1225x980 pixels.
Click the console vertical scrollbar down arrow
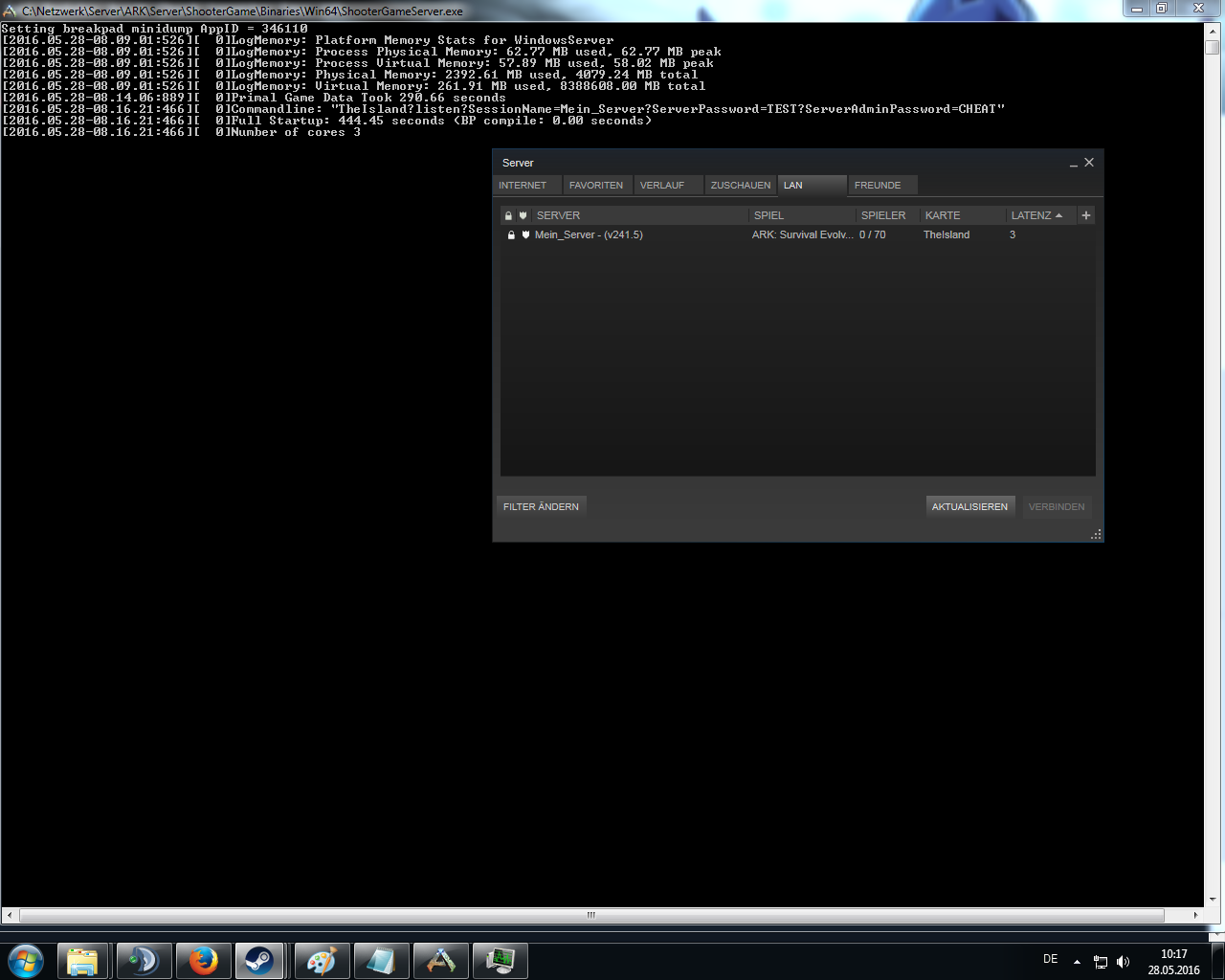pyautogui.click(x=1213, y=900)
